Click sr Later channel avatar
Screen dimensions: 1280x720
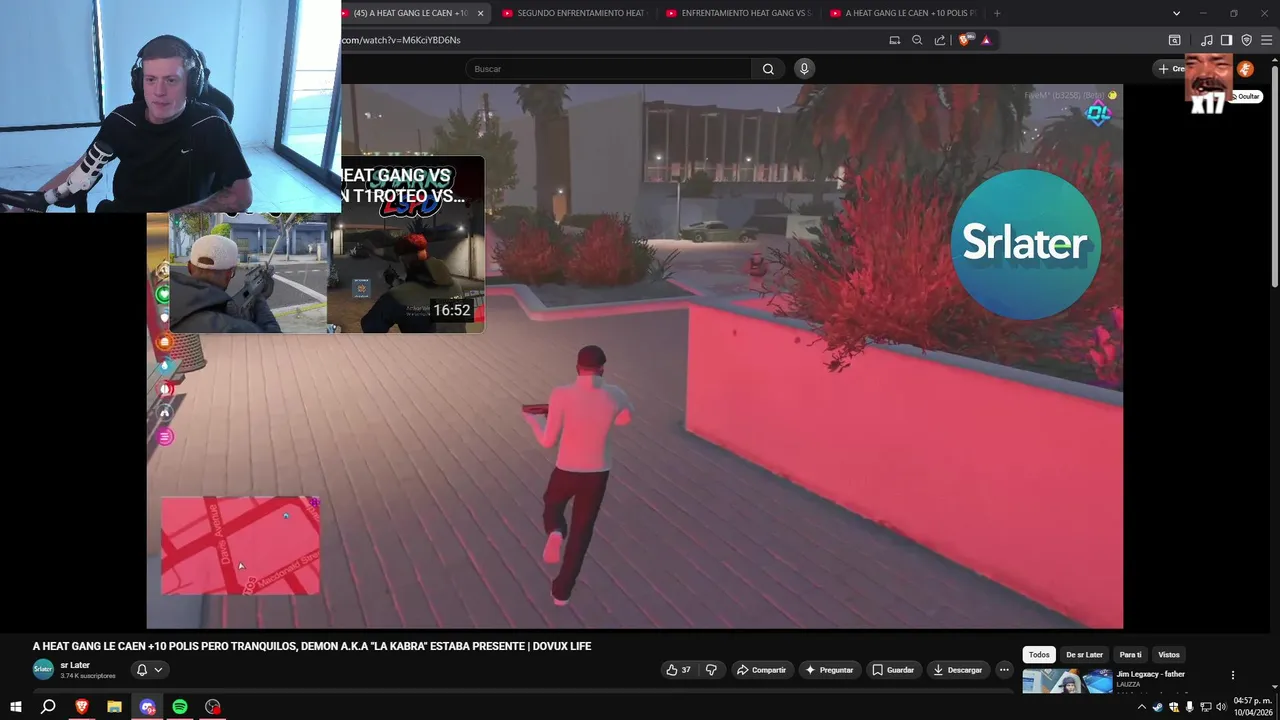pyautogui.click(x=43, y=670)
